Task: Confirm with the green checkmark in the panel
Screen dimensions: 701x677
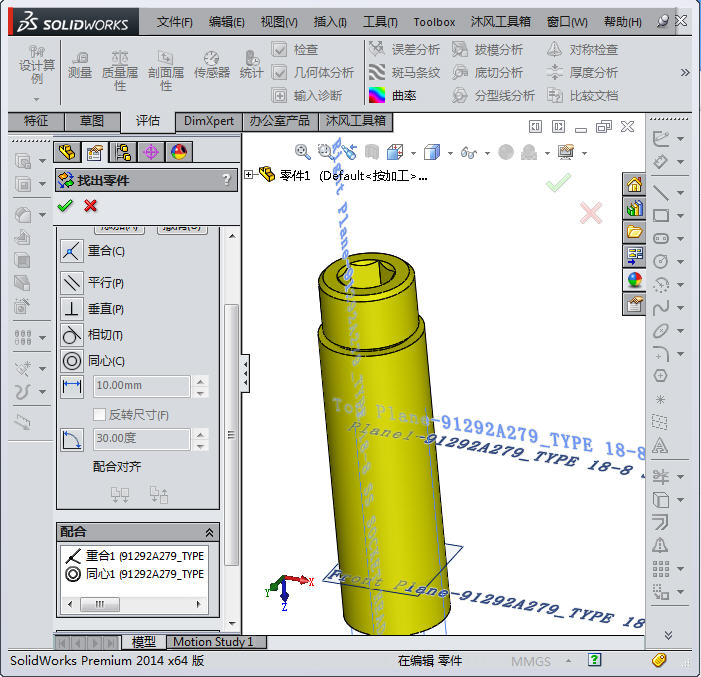Action: click(66, 205)
